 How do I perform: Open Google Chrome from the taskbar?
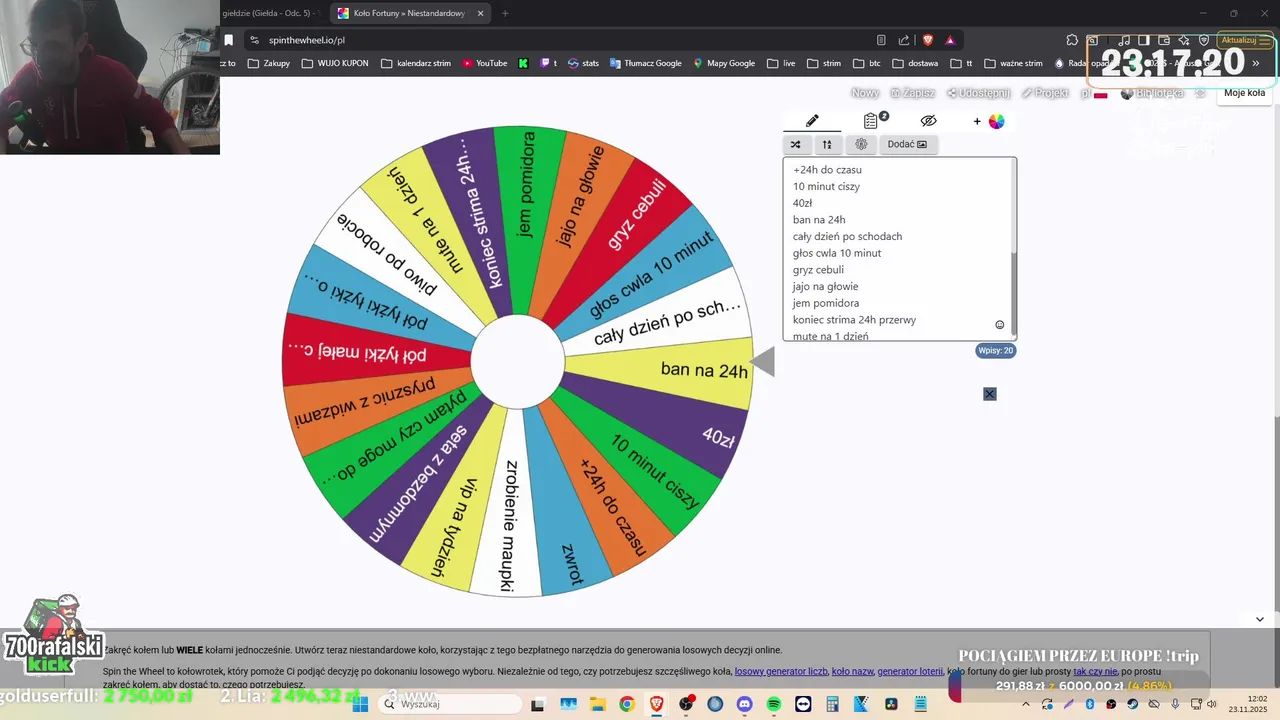pos(626,704)
